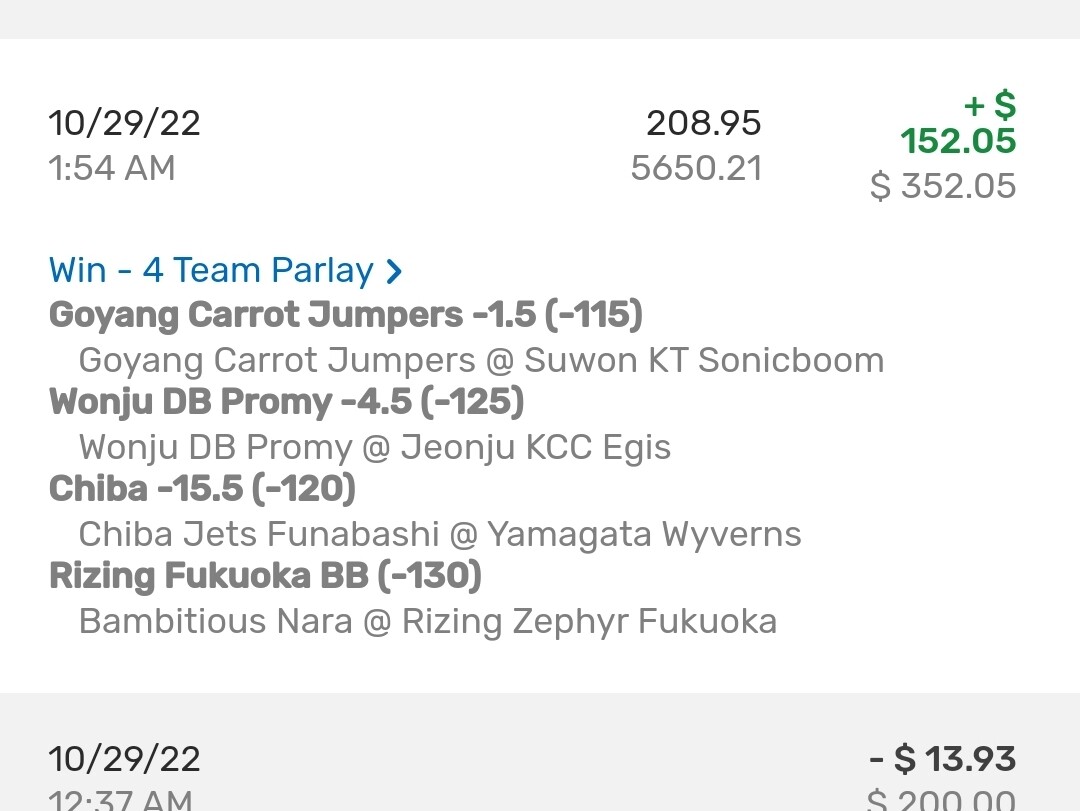Expand the 4 Team Parlay chevron arrow
Image resolution: width=1080 pixels, height=811 pixels.
coord(394,271)
